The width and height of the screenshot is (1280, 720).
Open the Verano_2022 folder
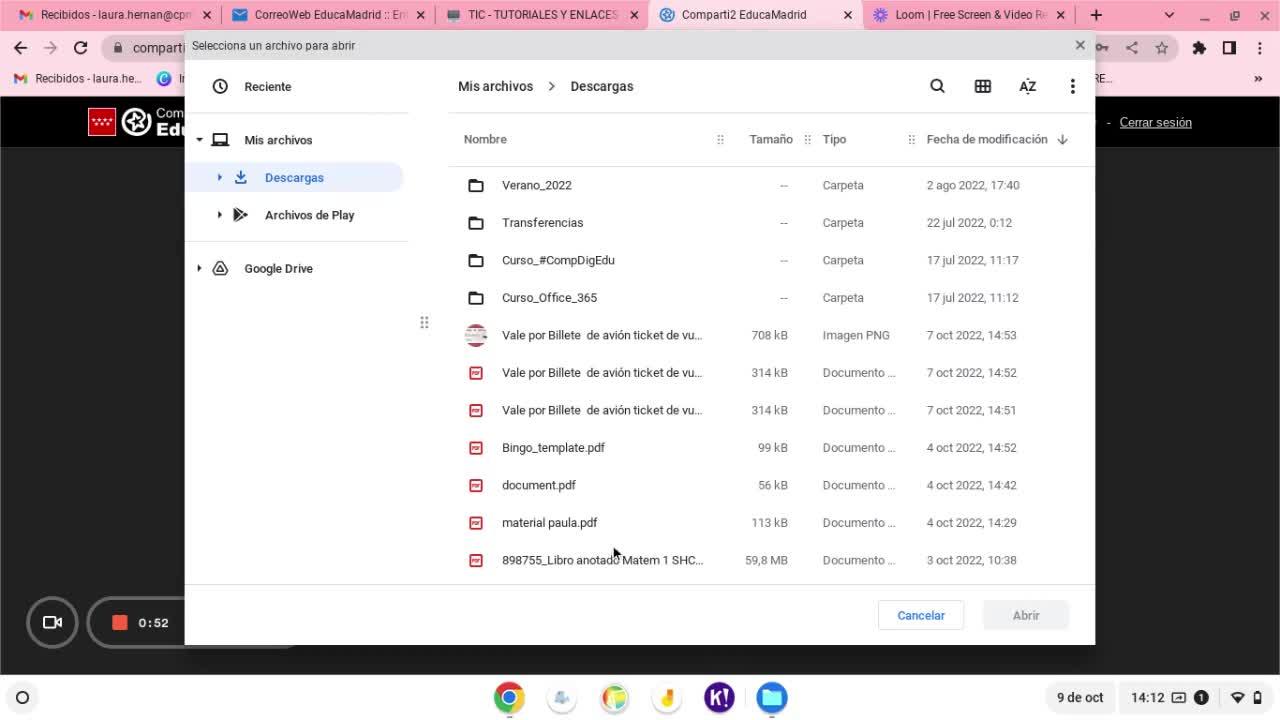coord(536,185)
